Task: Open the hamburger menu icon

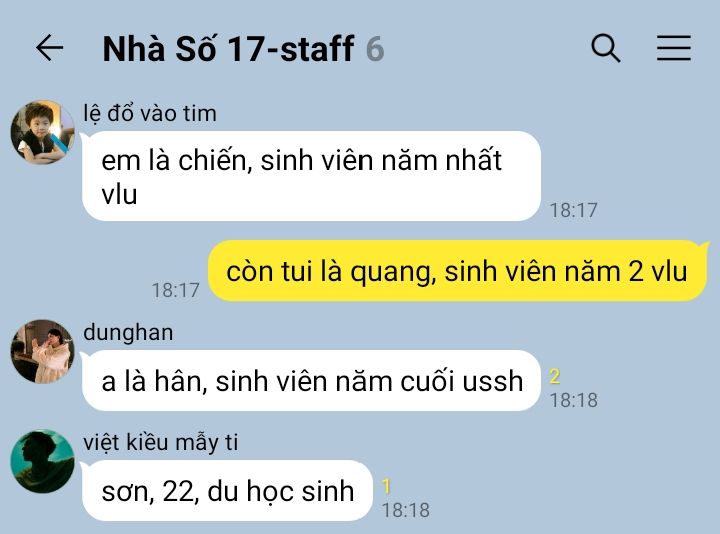Action: (674, 47)
